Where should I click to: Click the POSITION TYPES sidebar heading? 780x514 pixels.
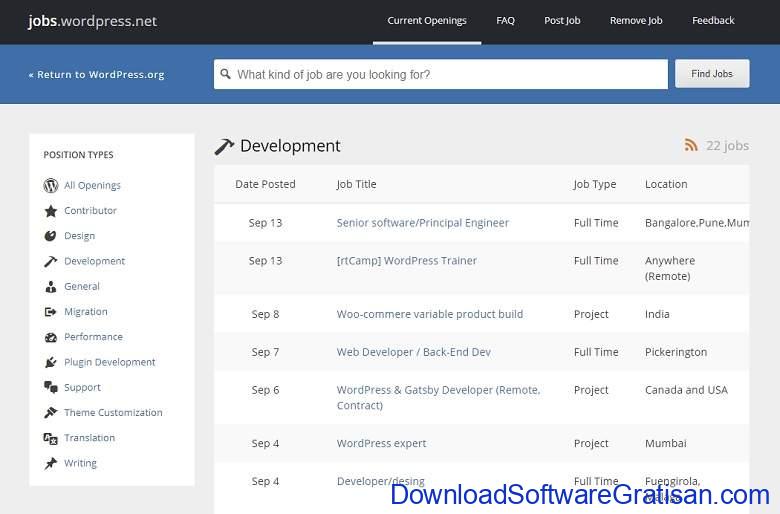(78, 155)
